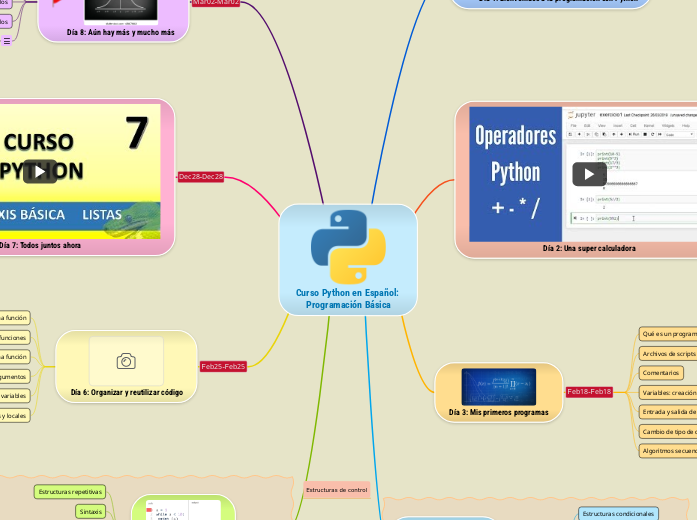Select the Feb18-Feb18 date tag
The height and width of the screenshot is (520, 697).
[x=589, y=391]
